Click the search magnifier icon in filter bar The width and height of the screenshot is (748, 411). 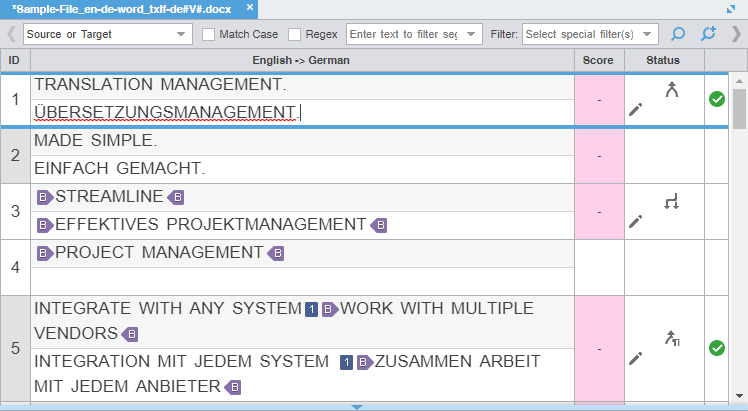pos(678,34)
